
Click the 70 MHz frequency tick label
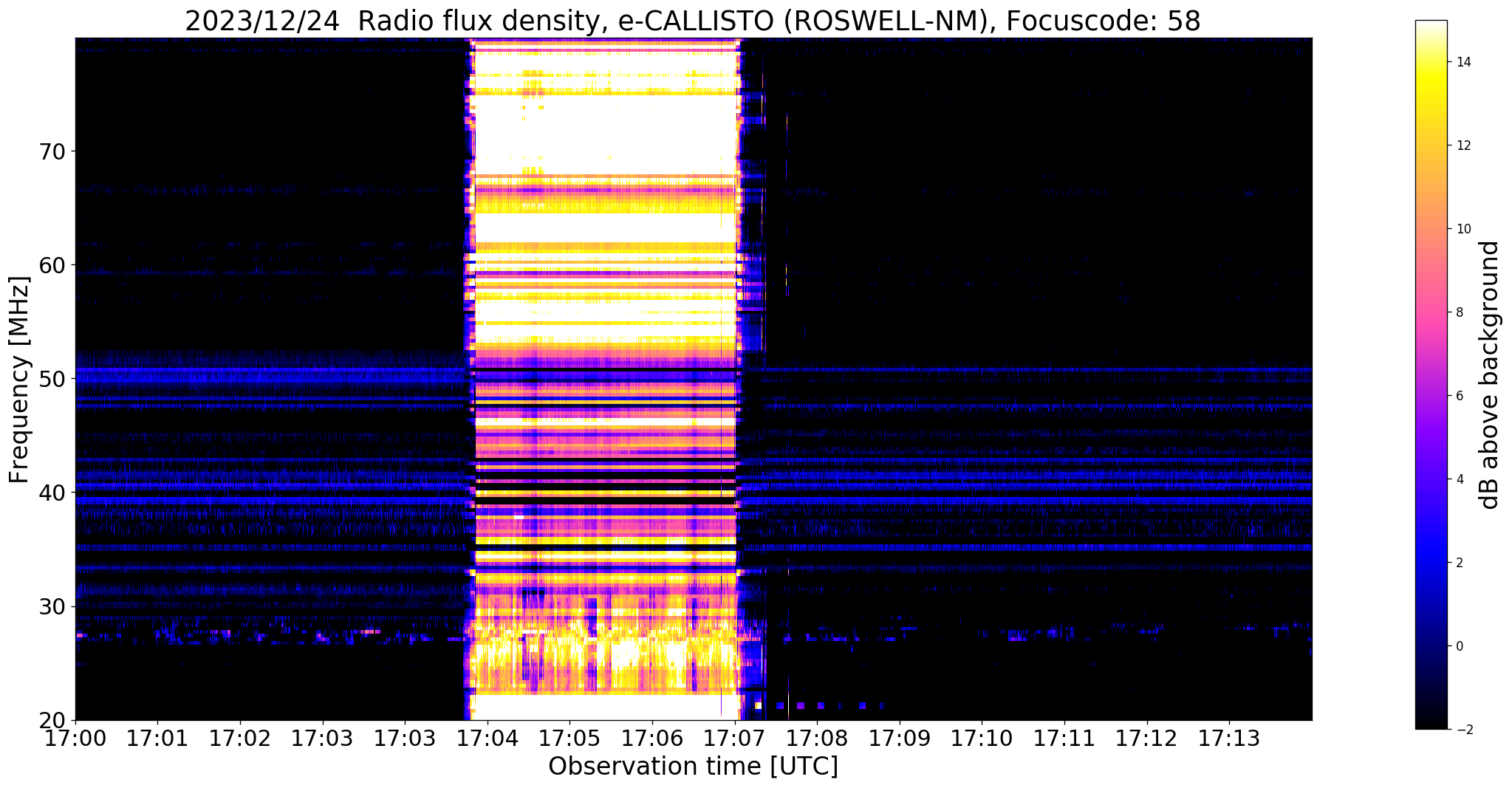(x=52, y=151)
